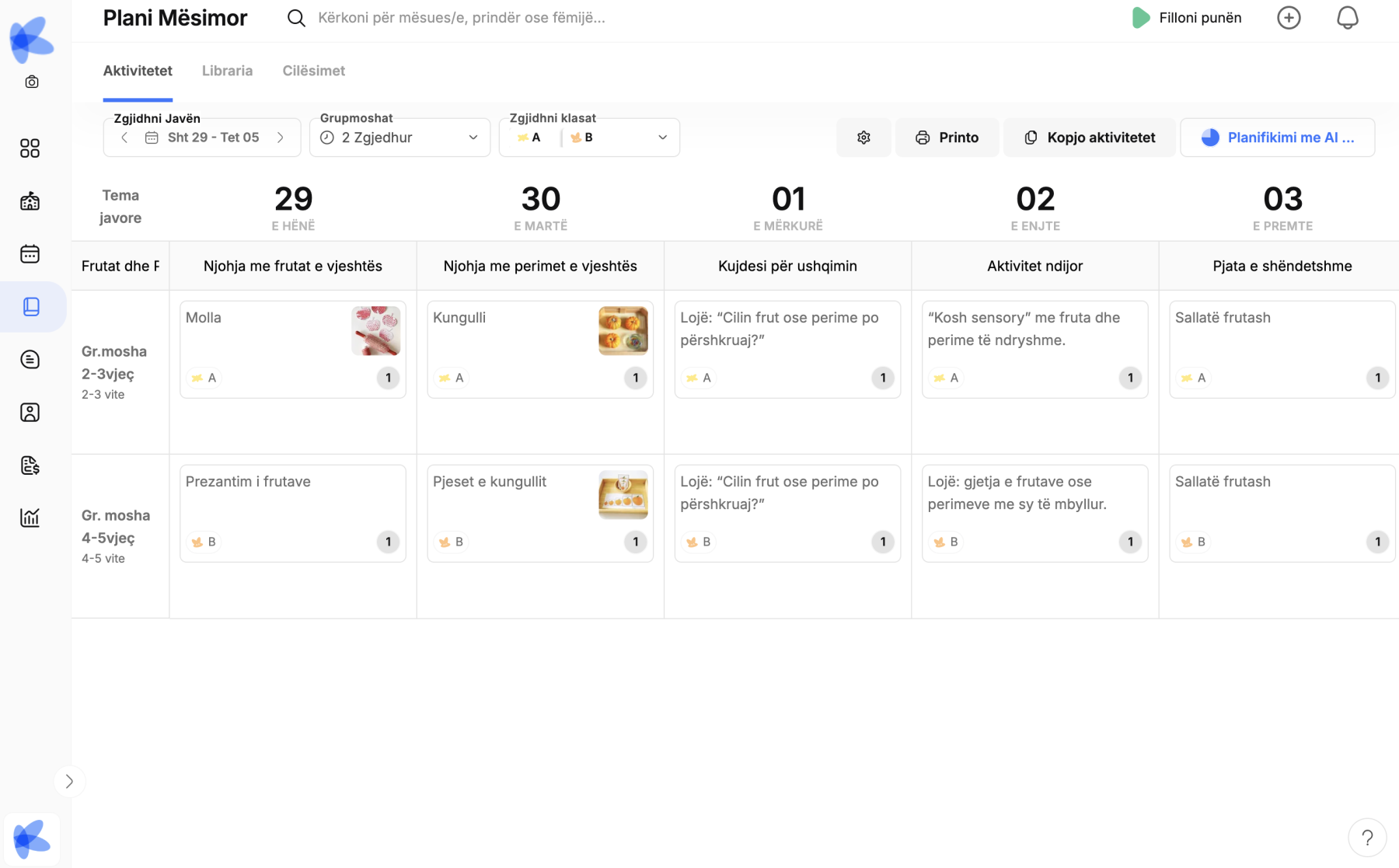Click the notification bell icon

tap(1347, 18)
